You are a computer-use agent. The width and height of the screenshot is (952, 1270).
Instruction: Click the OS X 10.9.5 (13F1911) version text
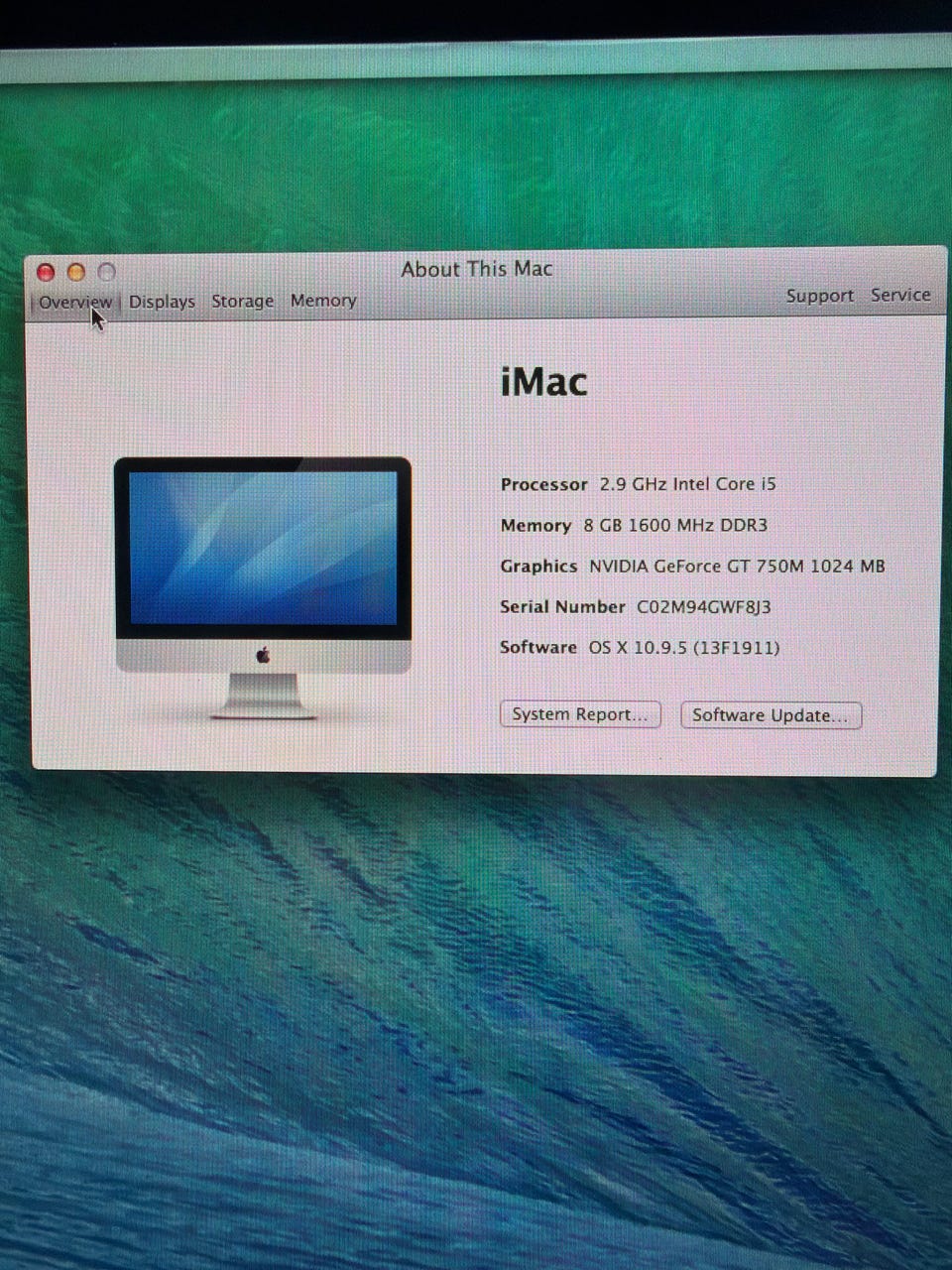coord(684,648)
